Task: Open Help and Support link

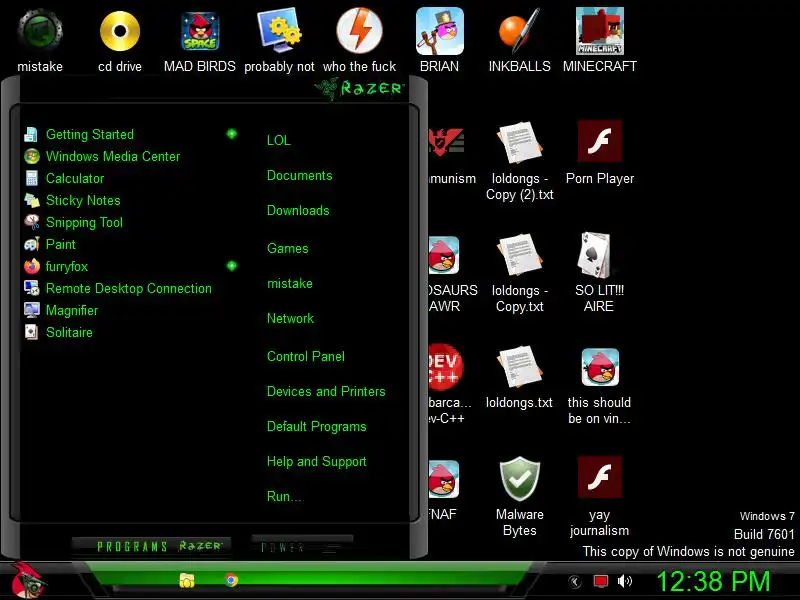Action: pos(316,461)
